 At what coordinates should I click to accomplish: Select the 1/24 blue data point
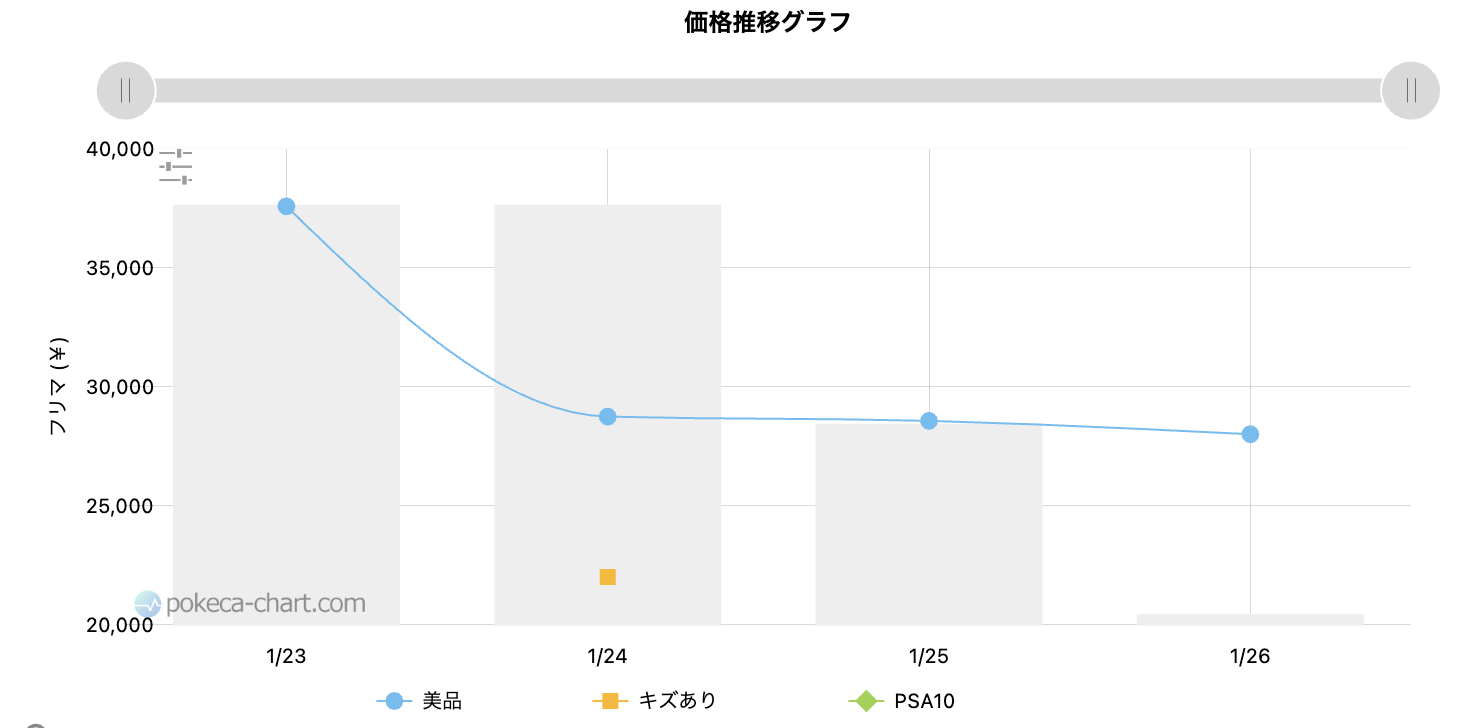pyautogui.click(x=607, y=416)
